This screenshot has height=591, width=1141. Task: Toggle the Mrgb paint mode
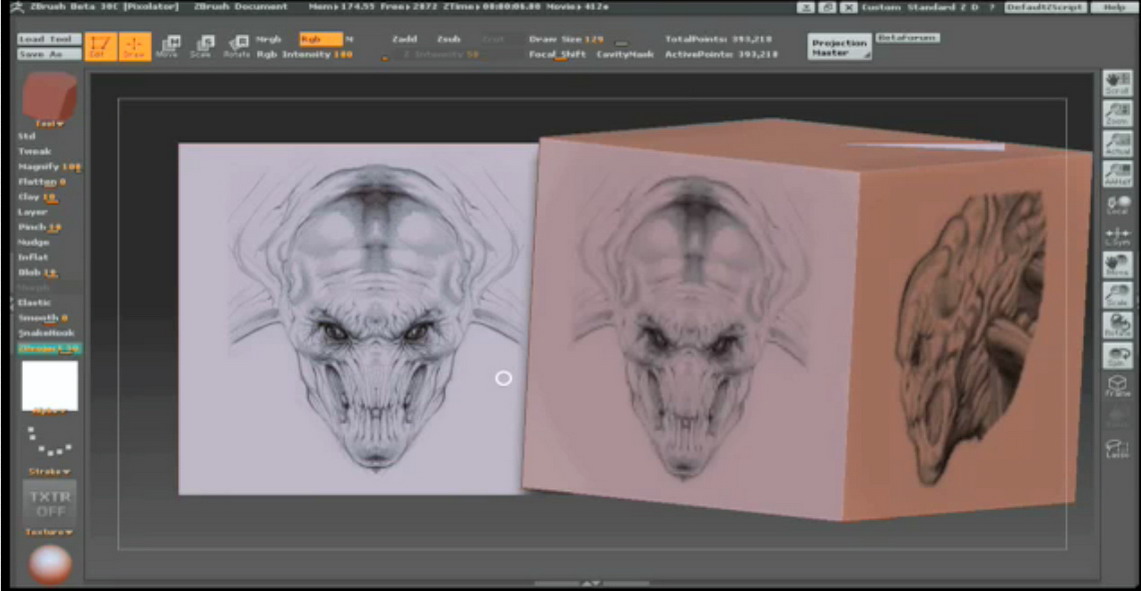(x=269, y=39)
